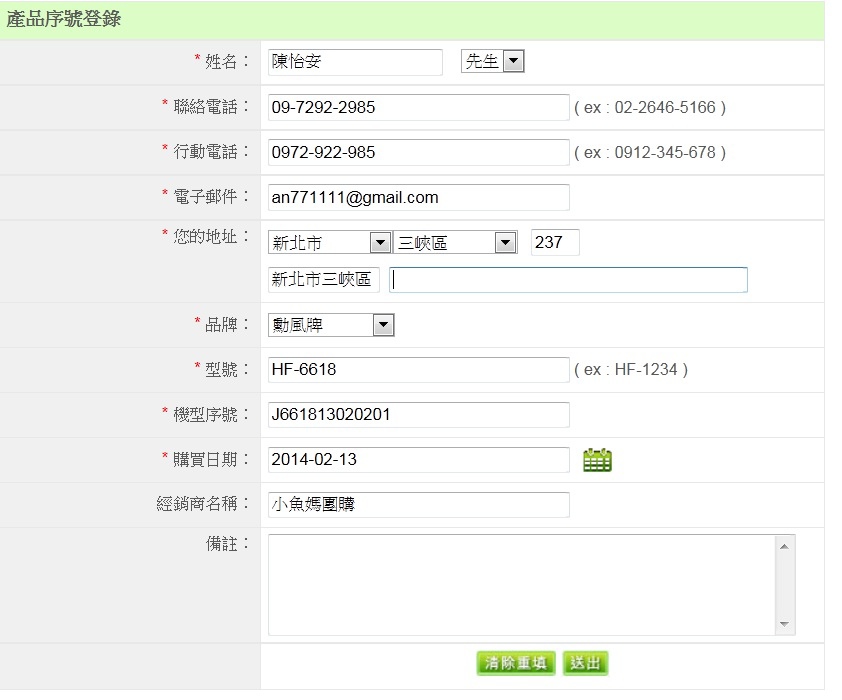Click the 品牌 label

221,324
